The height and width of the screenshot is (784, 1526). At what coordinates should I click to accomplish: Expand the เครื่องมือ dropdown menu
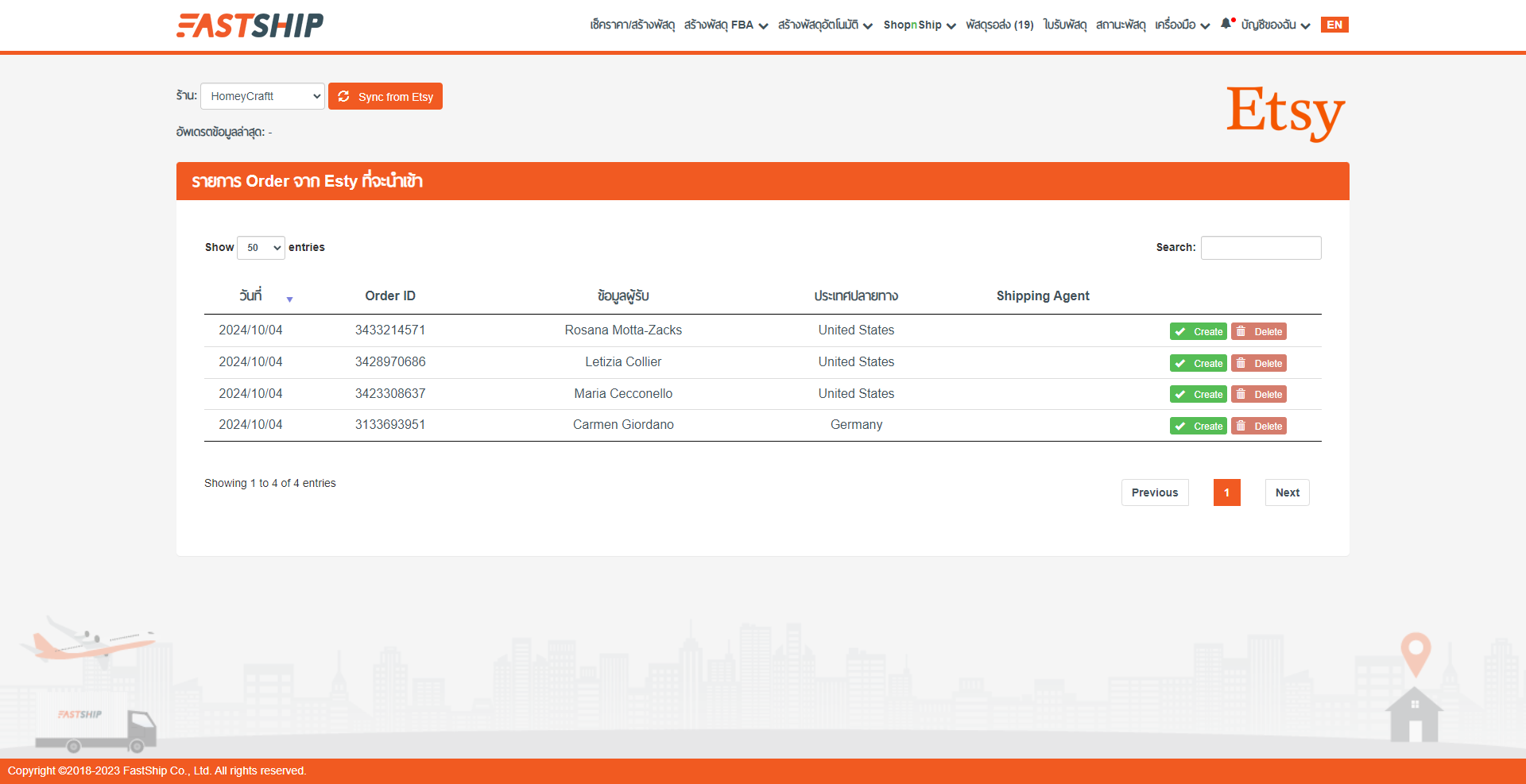(x=1182, y=25)
